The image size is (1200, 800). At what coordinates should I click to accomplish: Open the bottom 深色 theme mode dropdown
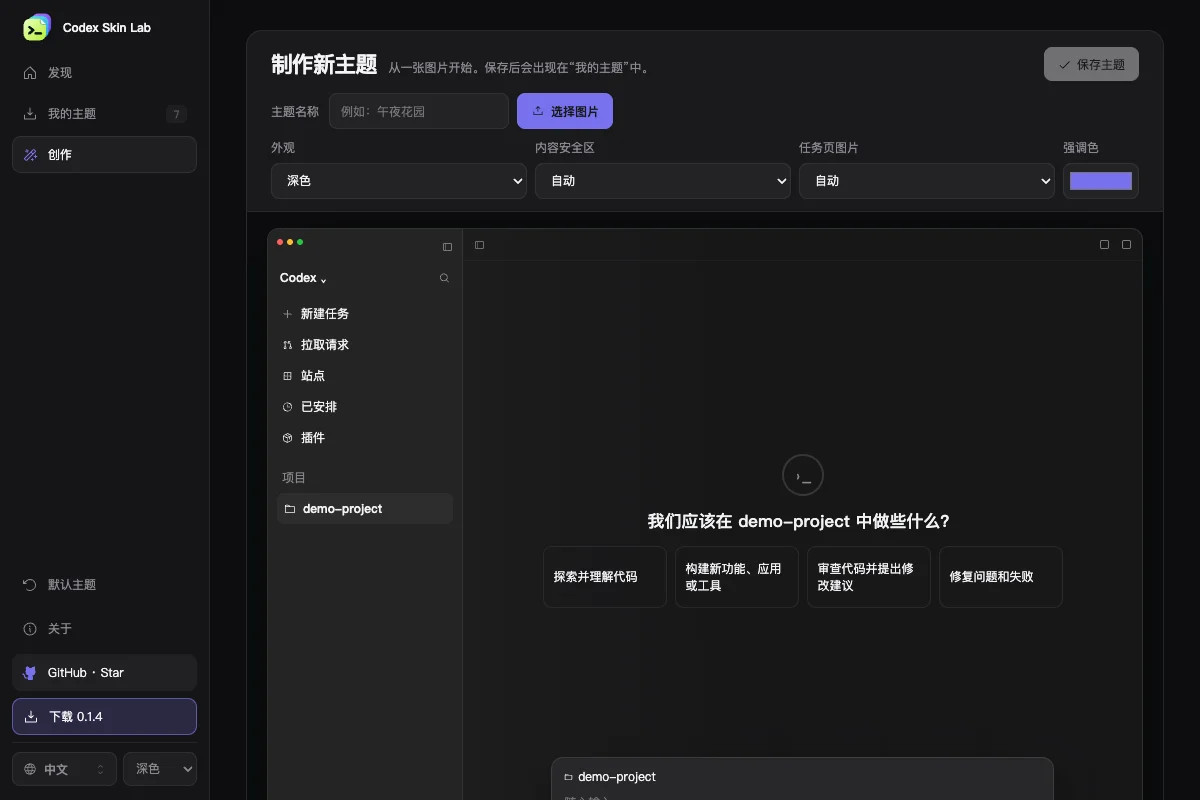(160, 769)
